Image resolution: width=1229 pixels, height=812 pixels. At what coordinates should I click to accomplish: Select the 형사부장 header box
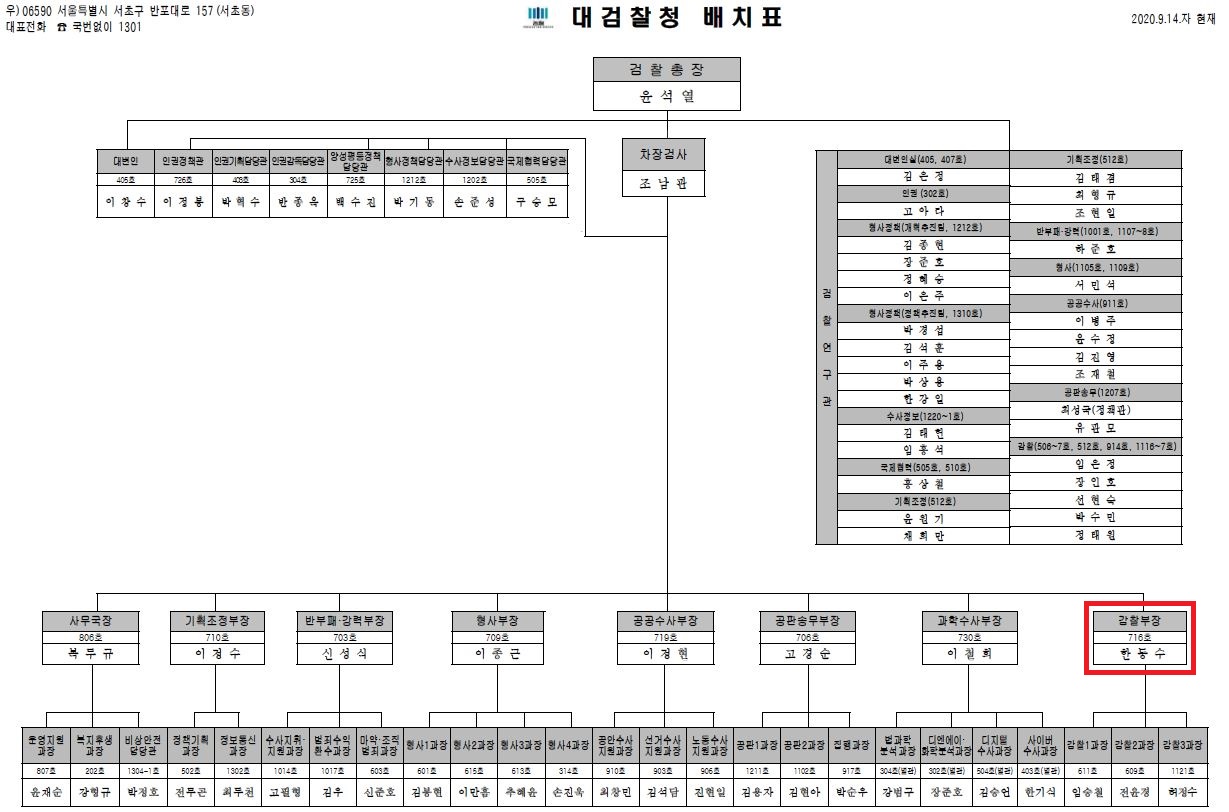click(497, 621)
